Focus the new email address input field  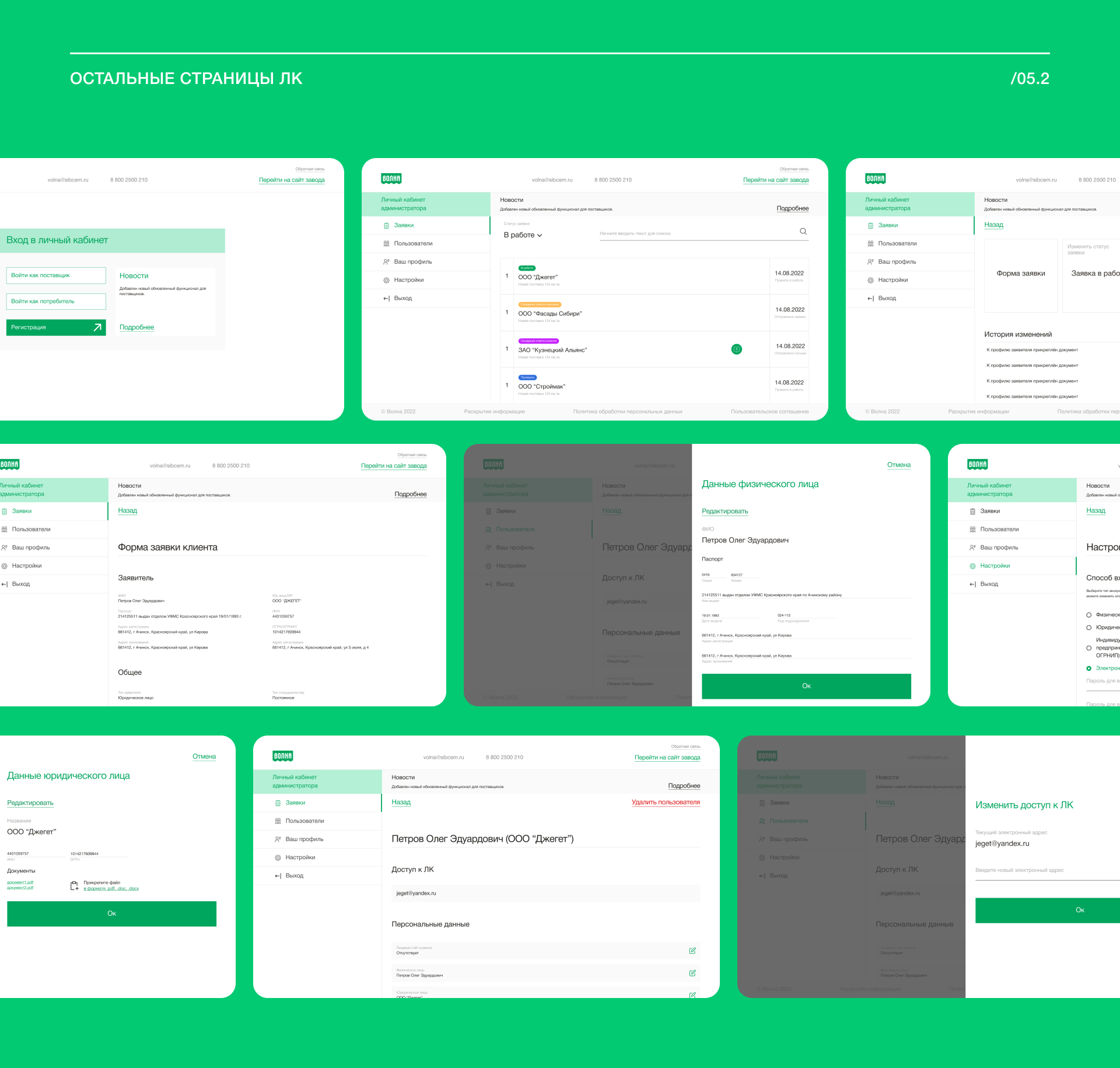pyautogui.click(x=1044, y=871)
